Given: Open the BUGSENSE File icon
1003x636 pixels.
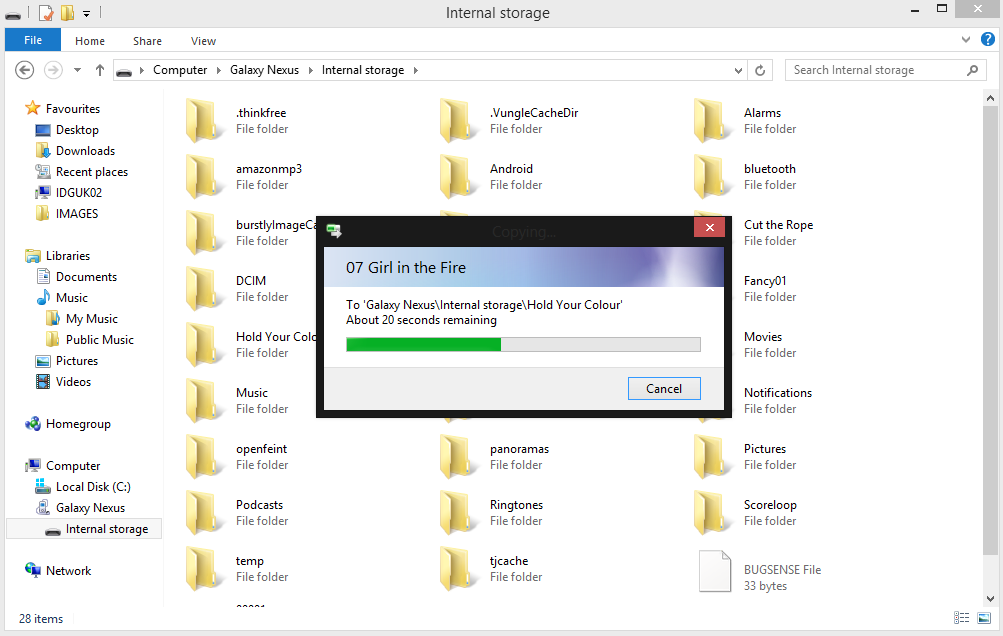Looking at the screenshot, I should [x=714, y=570].
